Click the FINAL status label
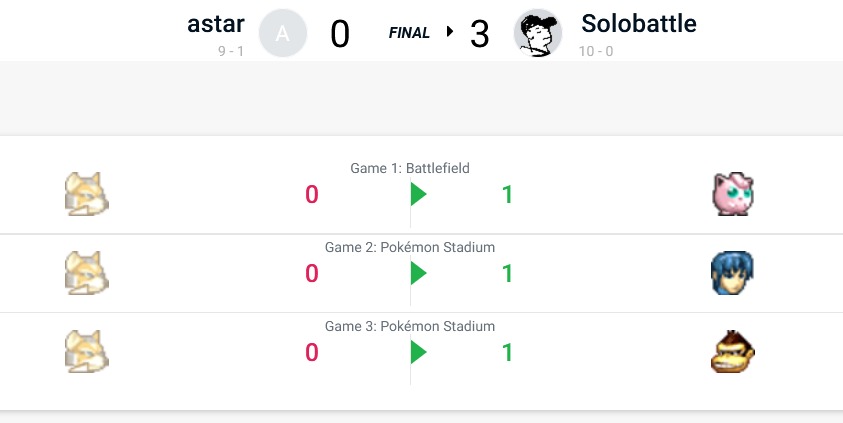This screenshot has height=423, width=843. click(409, 33)
